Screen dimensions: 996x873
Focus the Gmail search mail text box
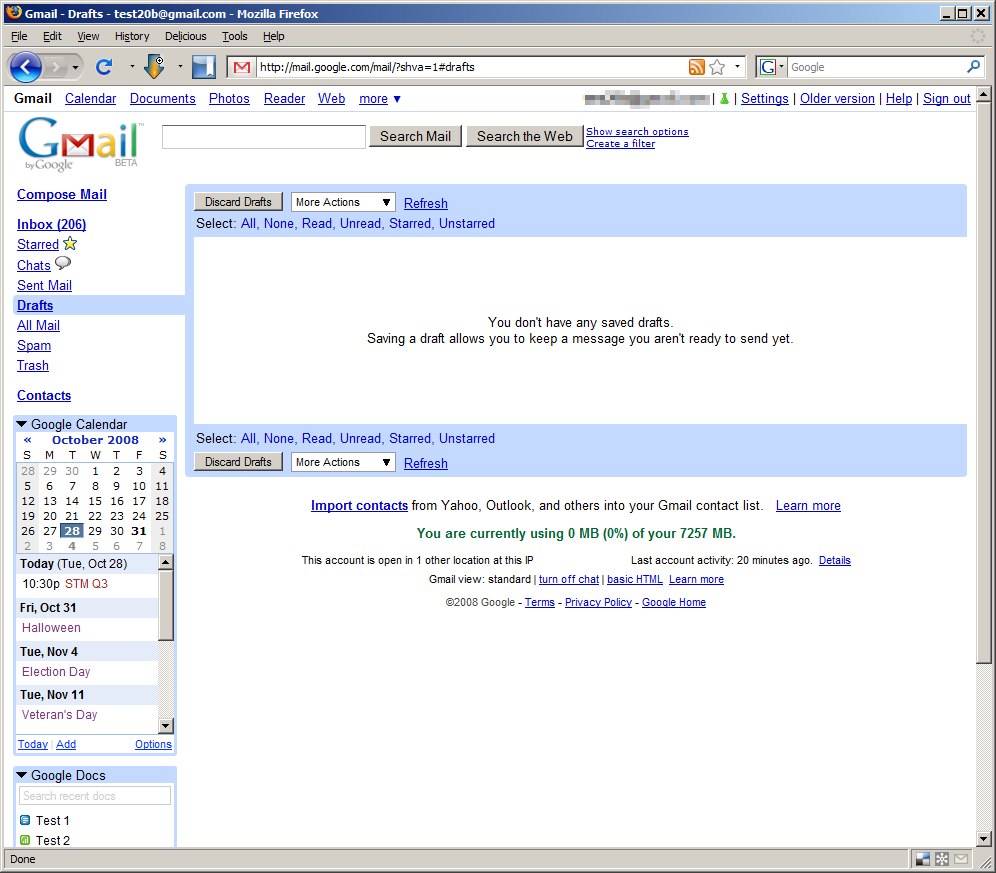click(264, 137)
